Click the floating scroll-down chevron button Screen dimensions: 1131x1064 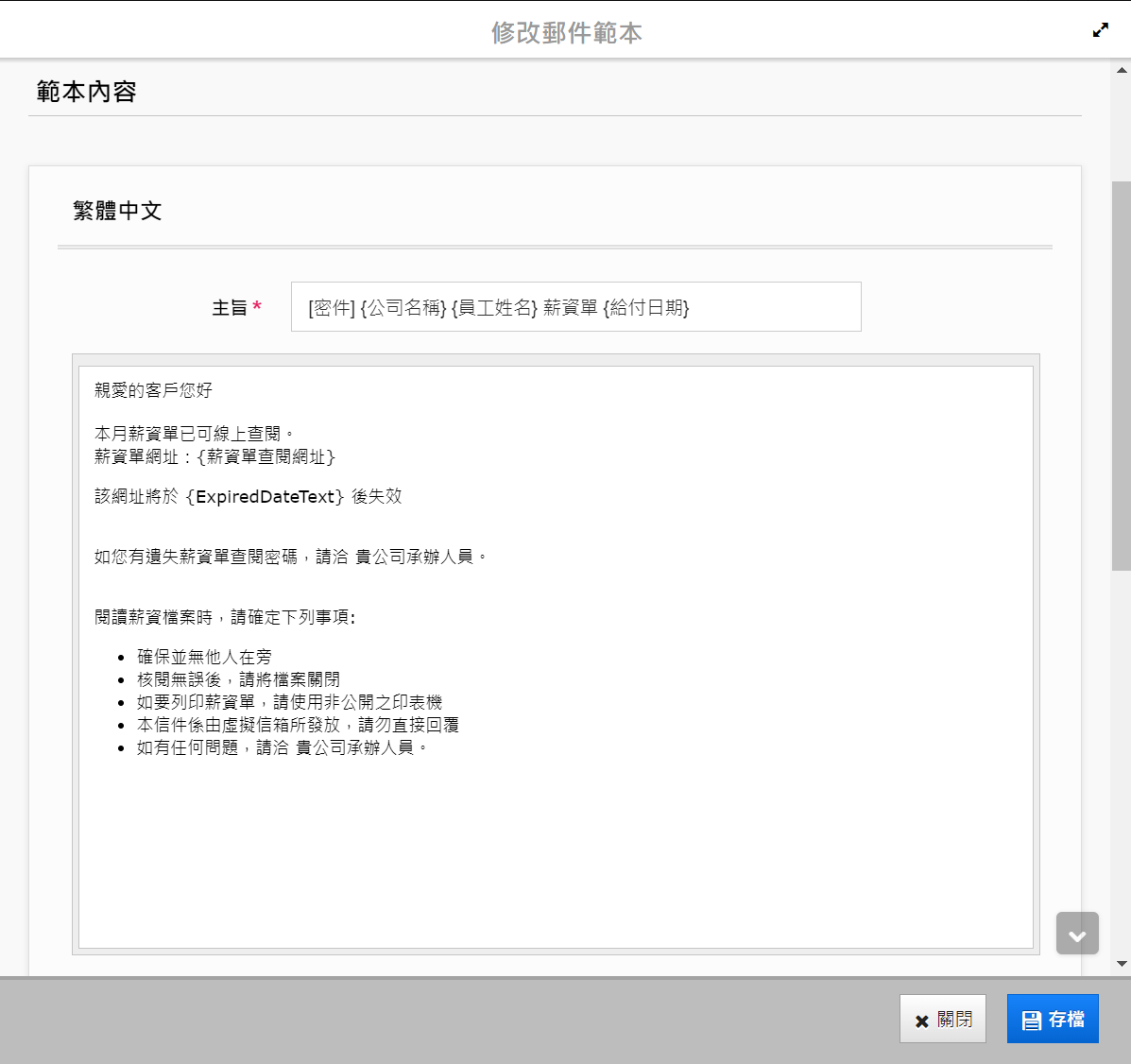pos(1077,934)
